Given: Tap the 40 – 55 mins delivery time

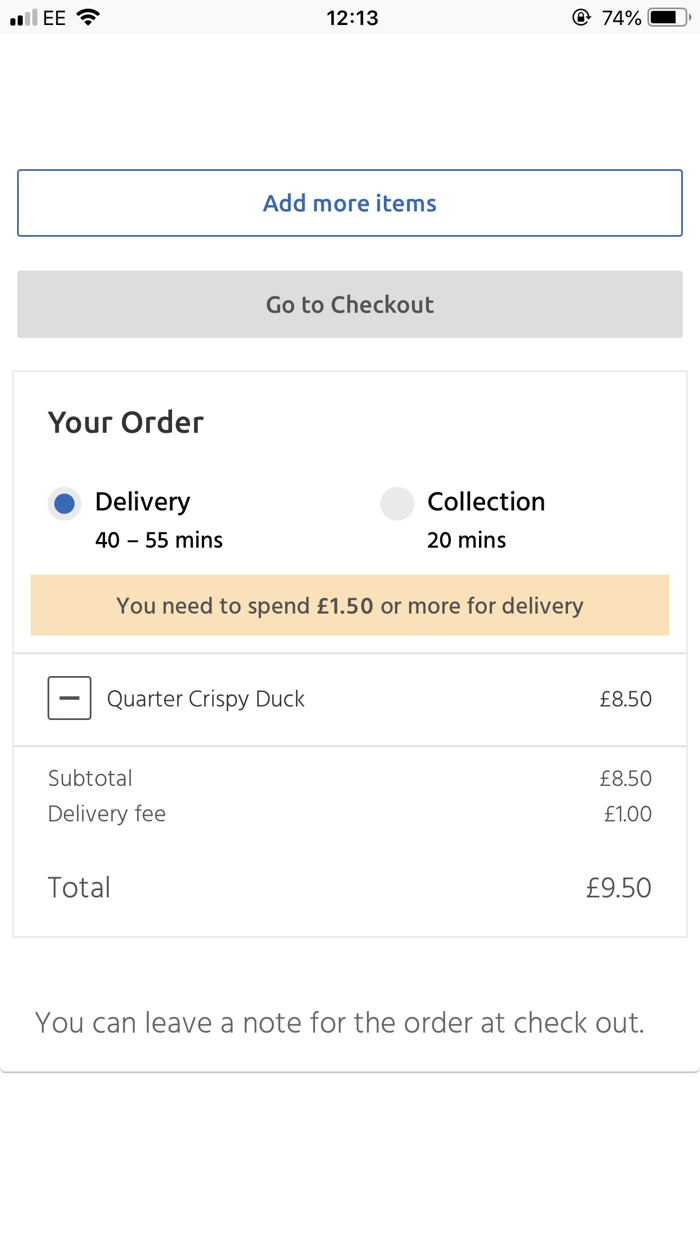Looking at the screenshot, I should click(x=159, y=540).
